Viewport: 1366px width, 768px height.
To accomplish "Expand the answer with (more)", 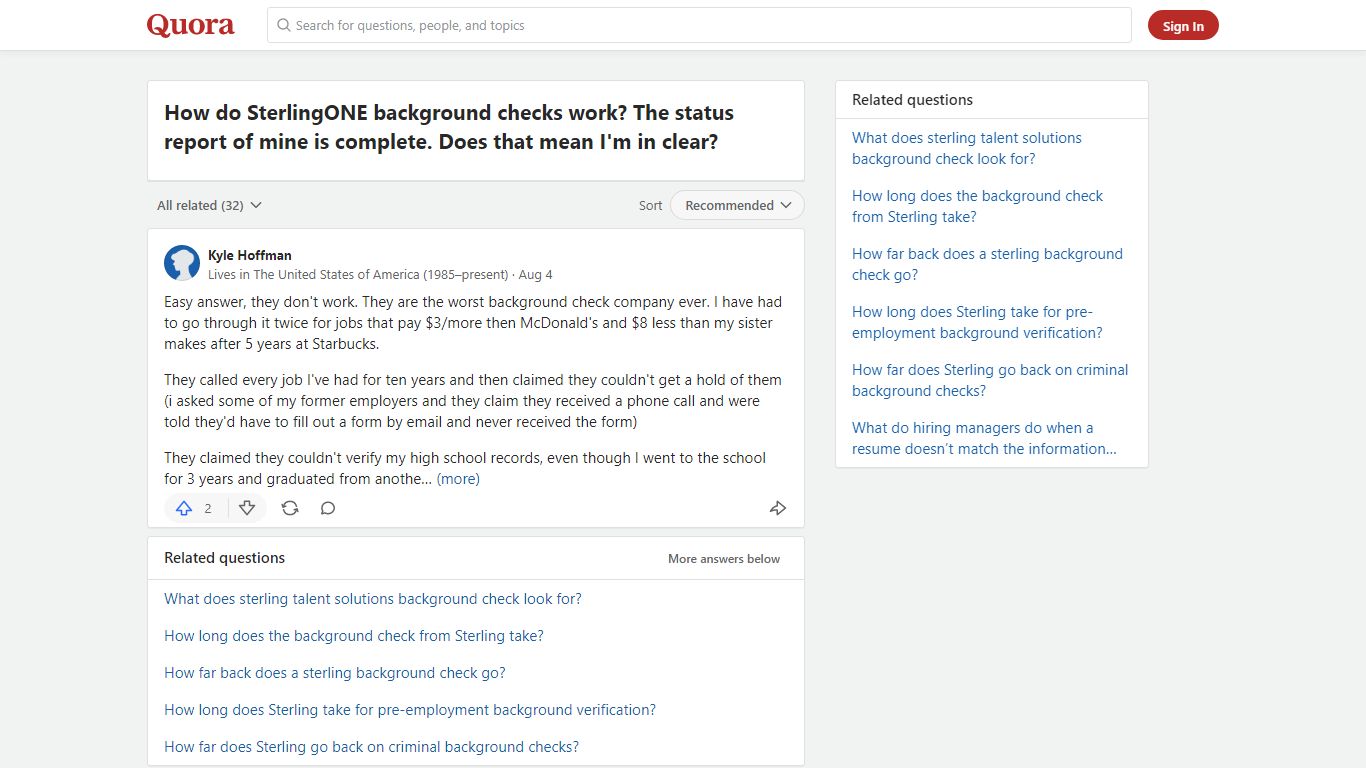I will pos(458,479).
